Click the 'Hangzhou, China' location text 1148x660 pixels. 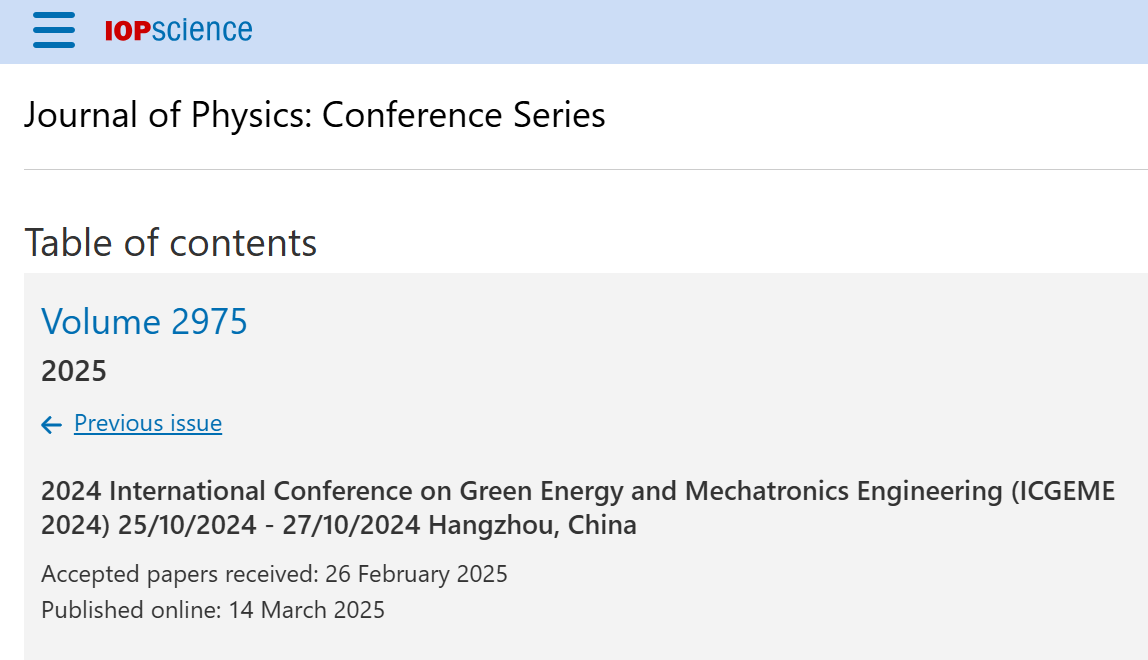click(x=532, y=525)
